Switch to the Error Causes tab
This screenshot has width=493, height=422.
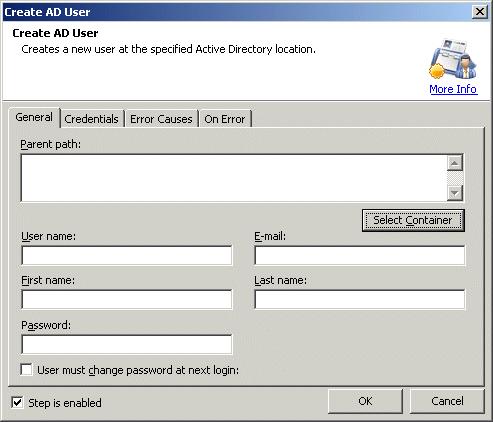click(161, 119)
